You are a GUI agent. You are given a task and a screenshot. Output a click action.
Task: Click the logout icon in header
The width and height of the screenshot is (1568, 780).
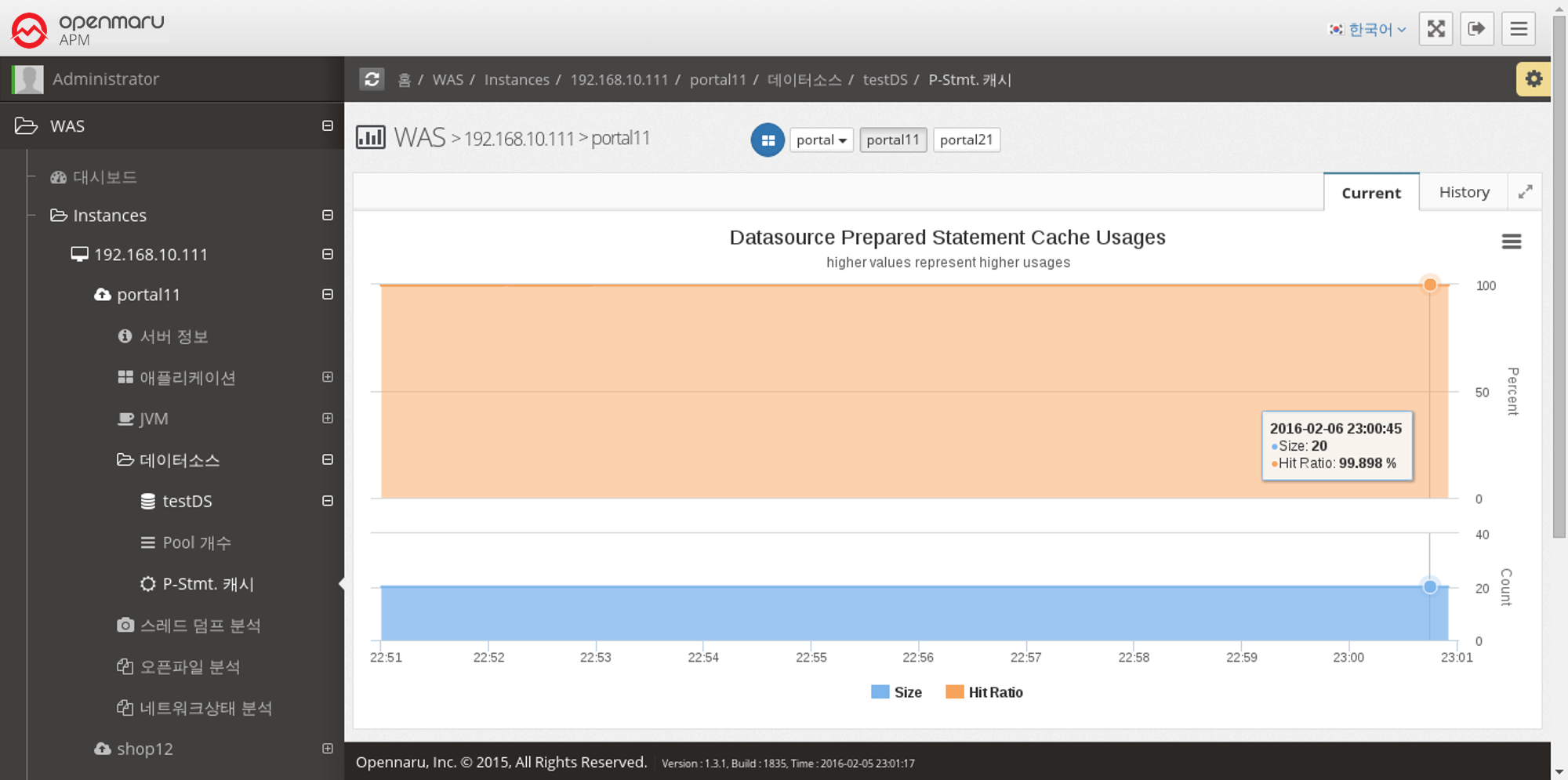coord(1476,29)
